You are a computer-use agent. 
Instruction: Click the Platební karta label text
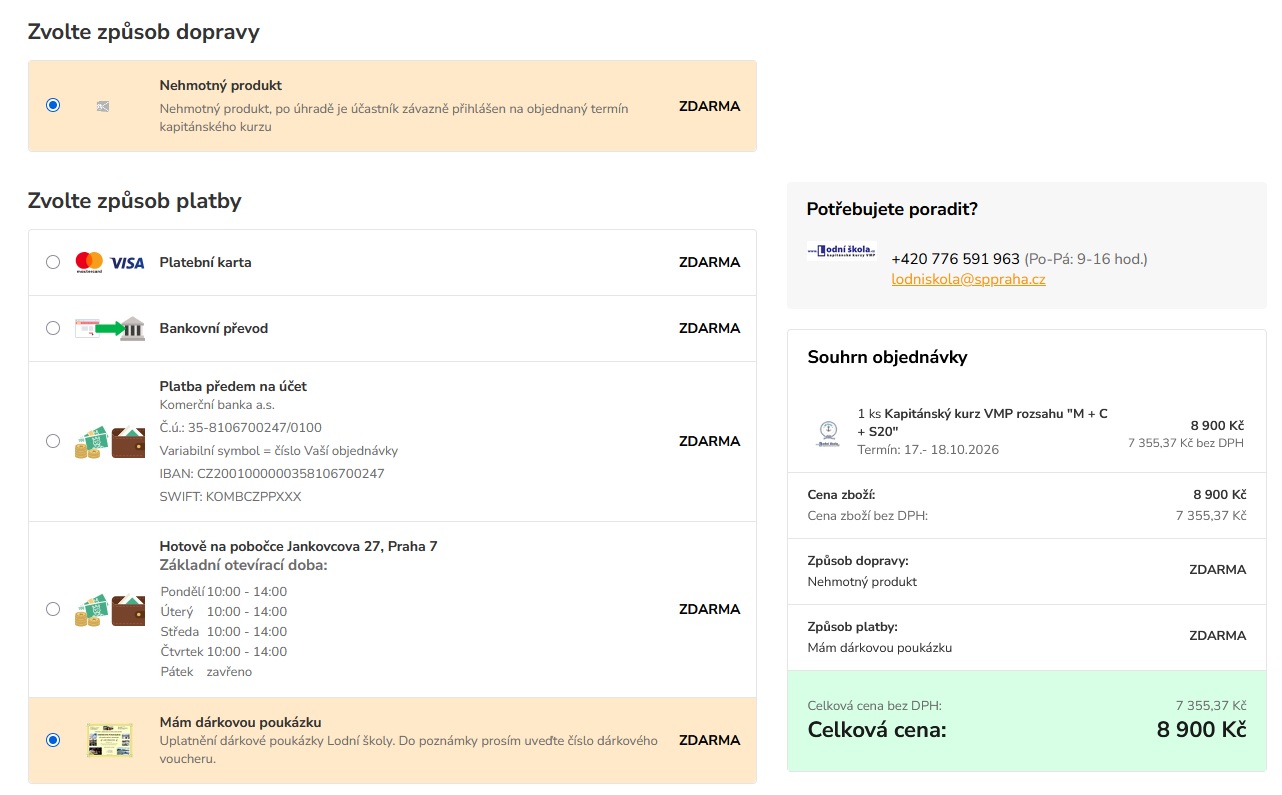(205, 262)
